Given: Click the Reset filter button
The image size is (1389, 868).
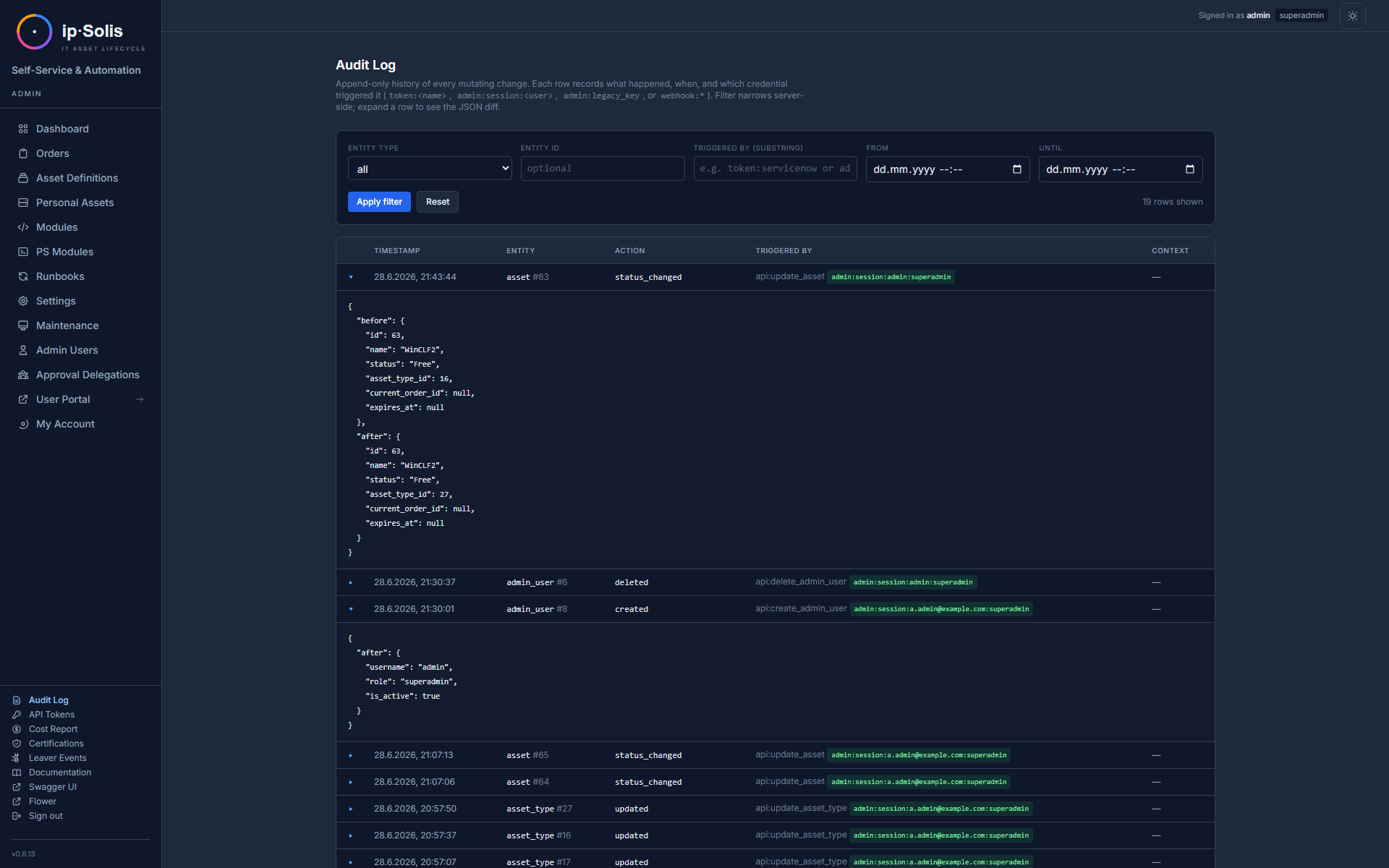Looking at the screenshot, I should coord(438,202).
